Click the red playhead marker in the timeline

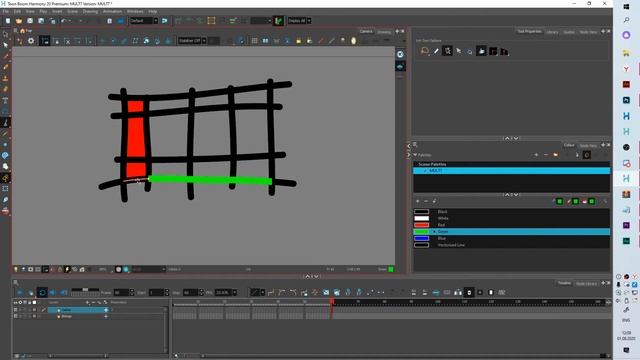point(332,302)
